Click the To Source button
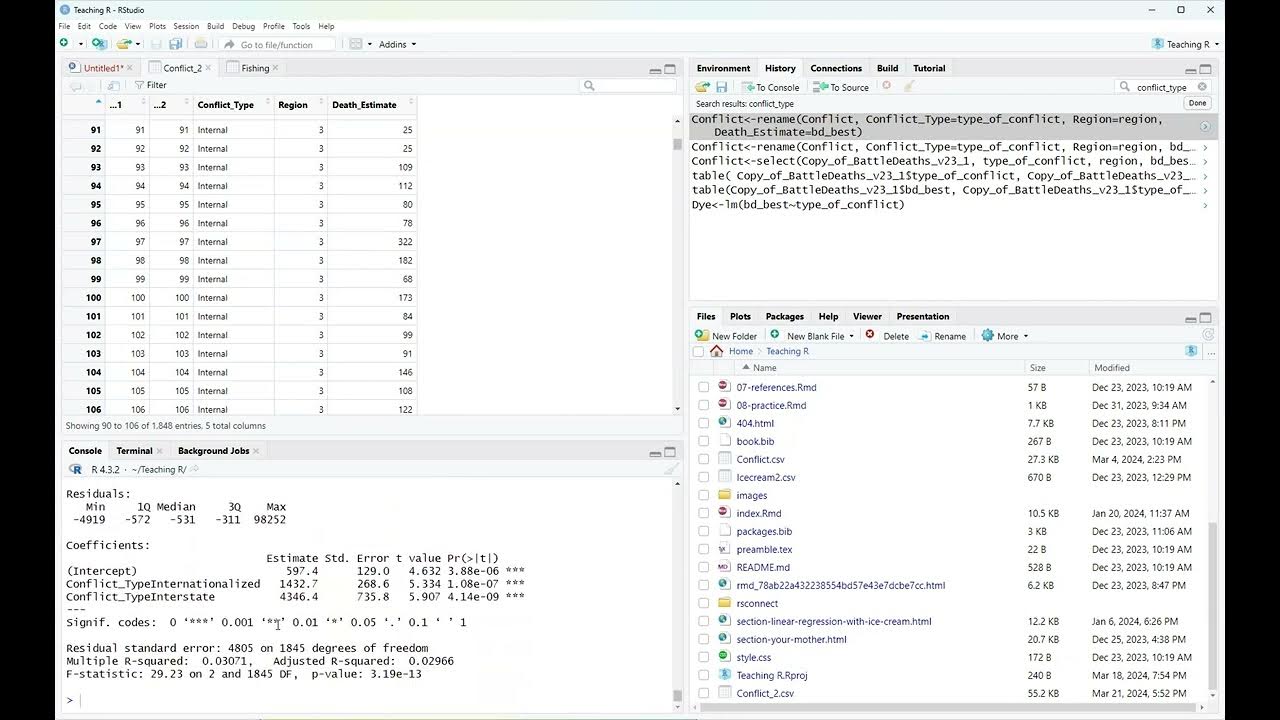The image size is (1280, 720). (841, 87)
